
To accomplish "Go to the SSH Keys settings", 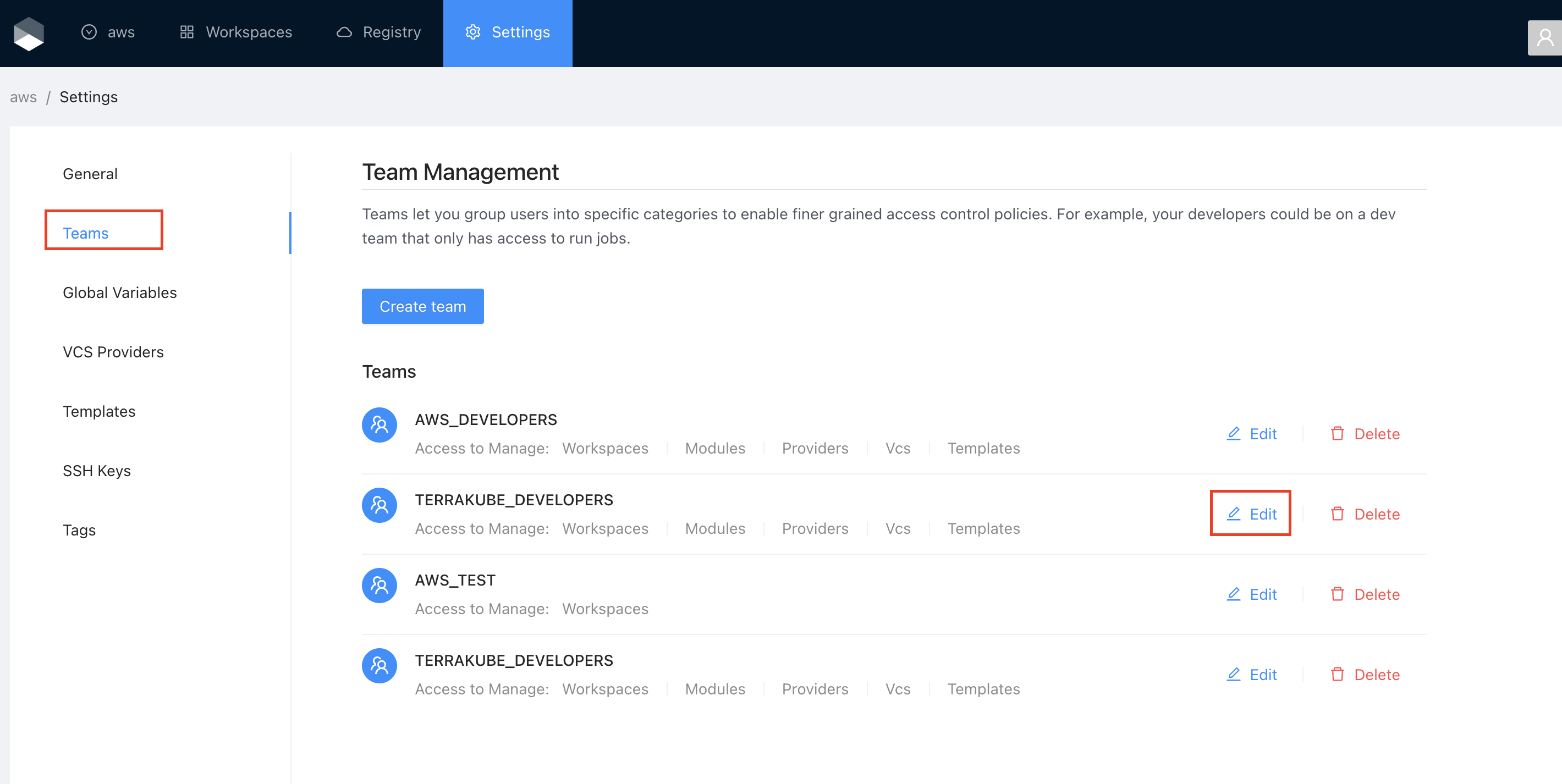I will point(96,471).
